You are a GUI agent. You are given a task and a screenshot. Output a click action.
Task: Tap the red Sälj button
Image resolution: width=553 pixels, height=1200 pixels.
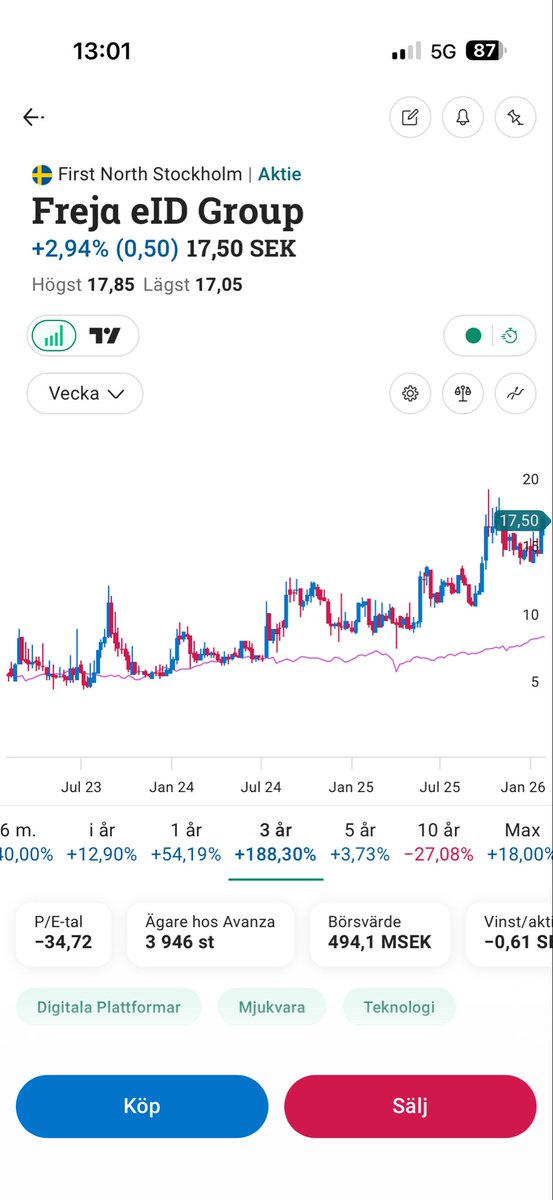click(410, 1106)
